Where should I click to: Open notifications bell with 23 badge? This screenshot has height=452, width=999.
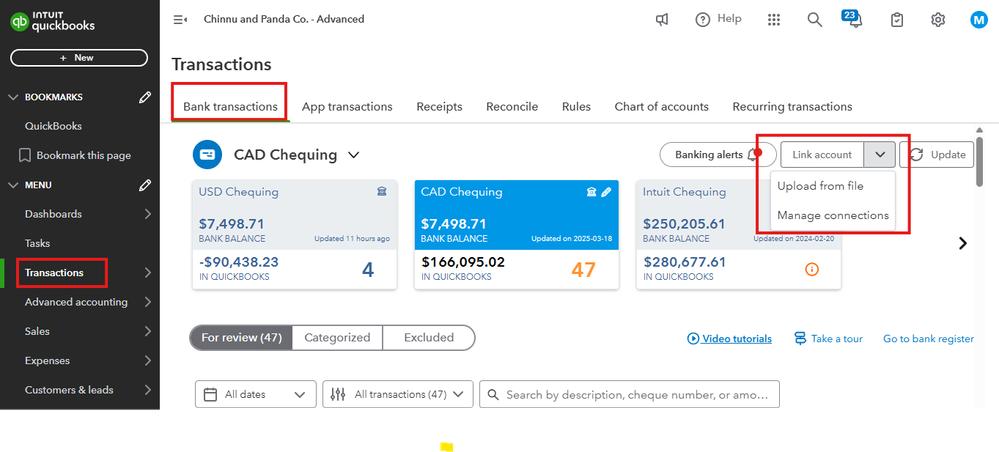pos(854,19)
